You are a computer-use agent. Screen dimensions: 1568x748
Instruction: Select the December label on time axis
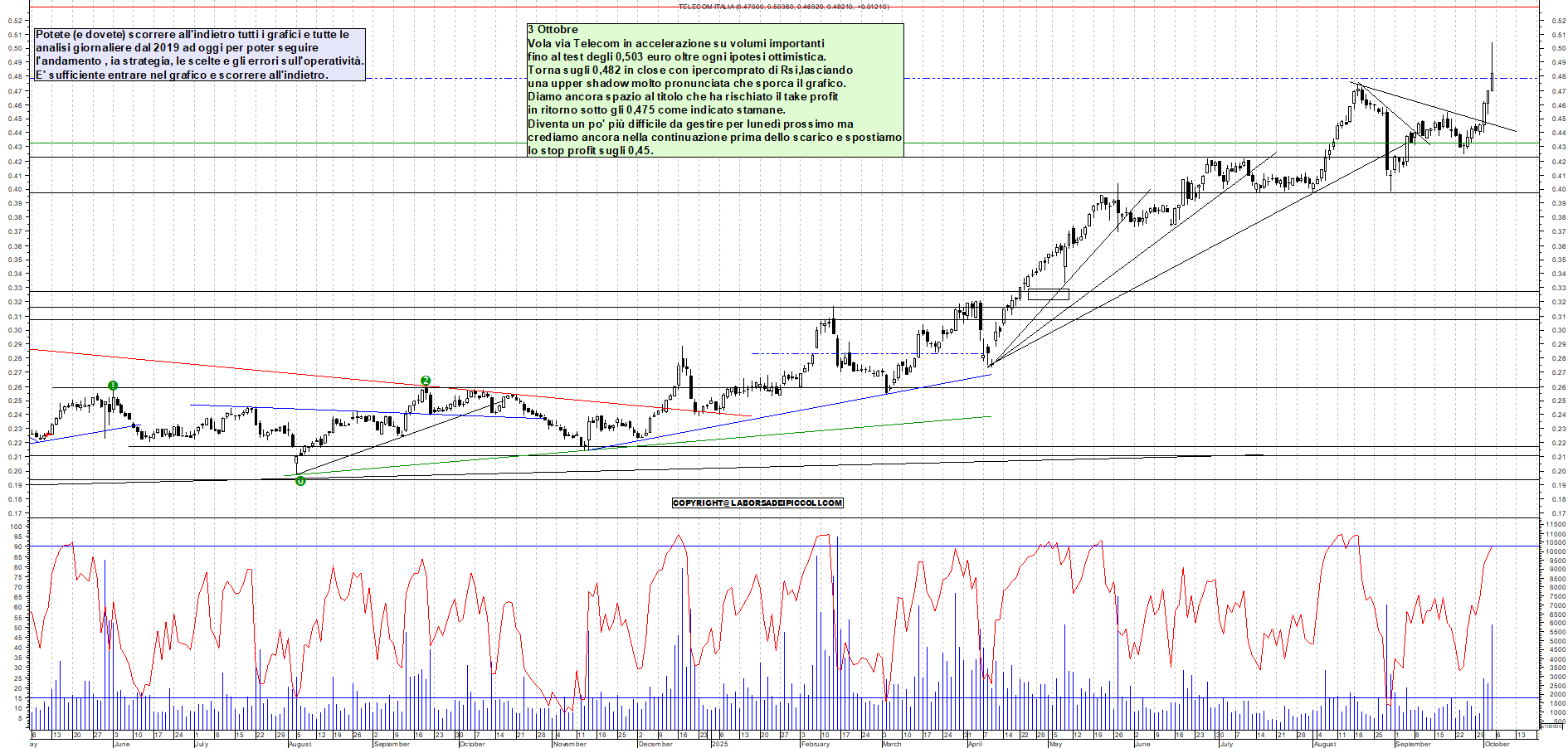(x=655, y=744)
